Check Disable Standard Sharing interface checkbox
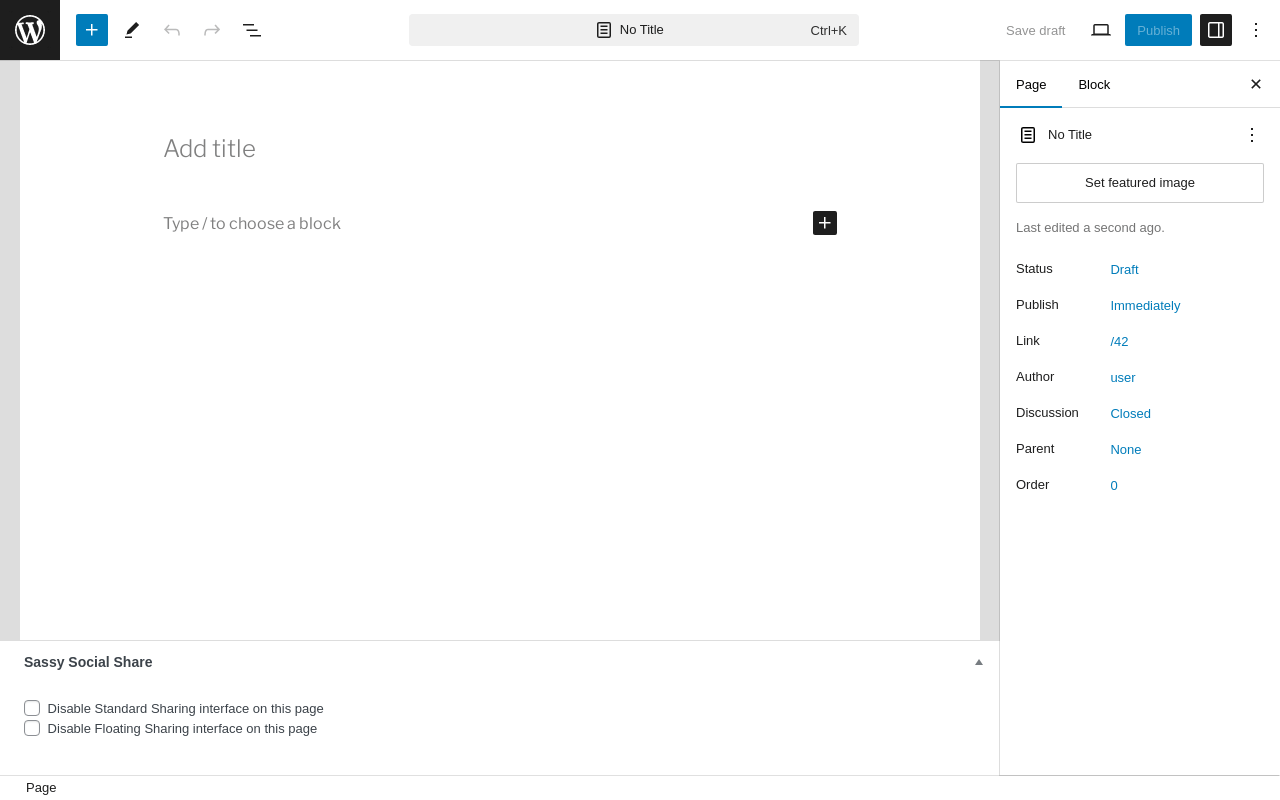This screenshot has width=1280, height=800. click(32, 708)
